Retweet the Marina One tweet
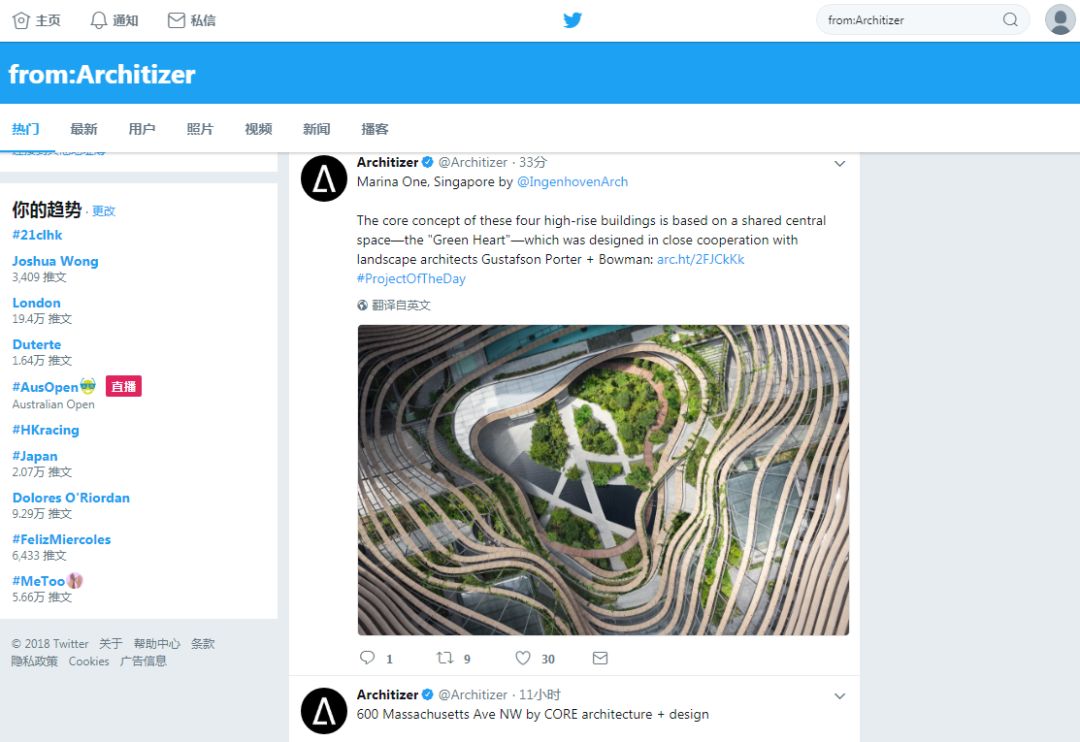This screenshot has width=1080, height=742. (445, 658)
